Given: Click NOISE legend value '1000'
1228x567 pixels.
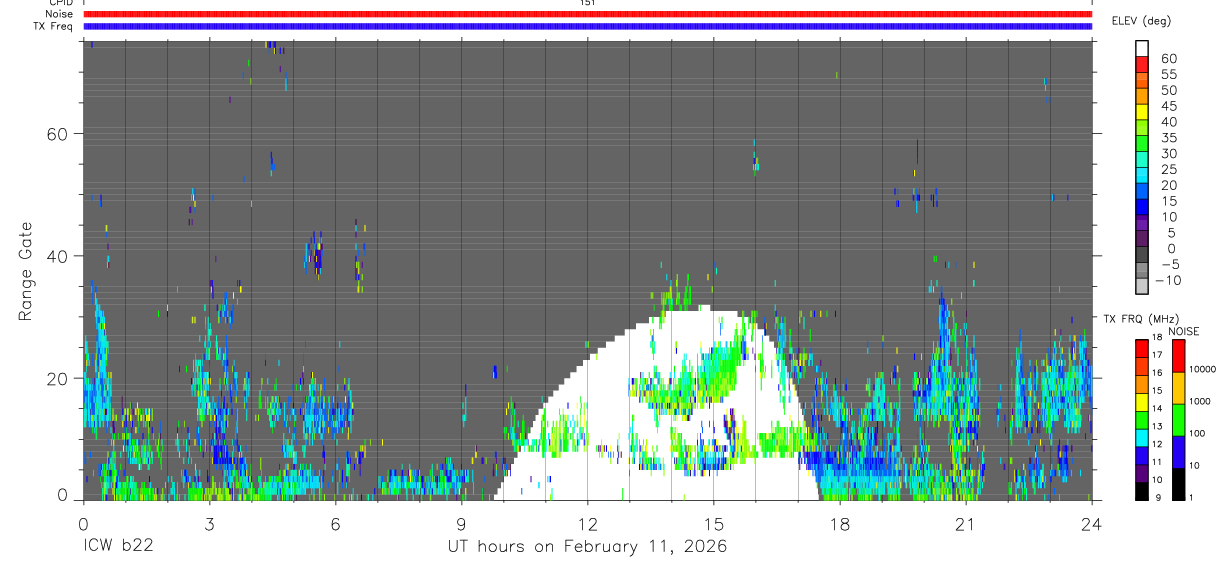Looking at the screenshot, I should [1200, 401].
